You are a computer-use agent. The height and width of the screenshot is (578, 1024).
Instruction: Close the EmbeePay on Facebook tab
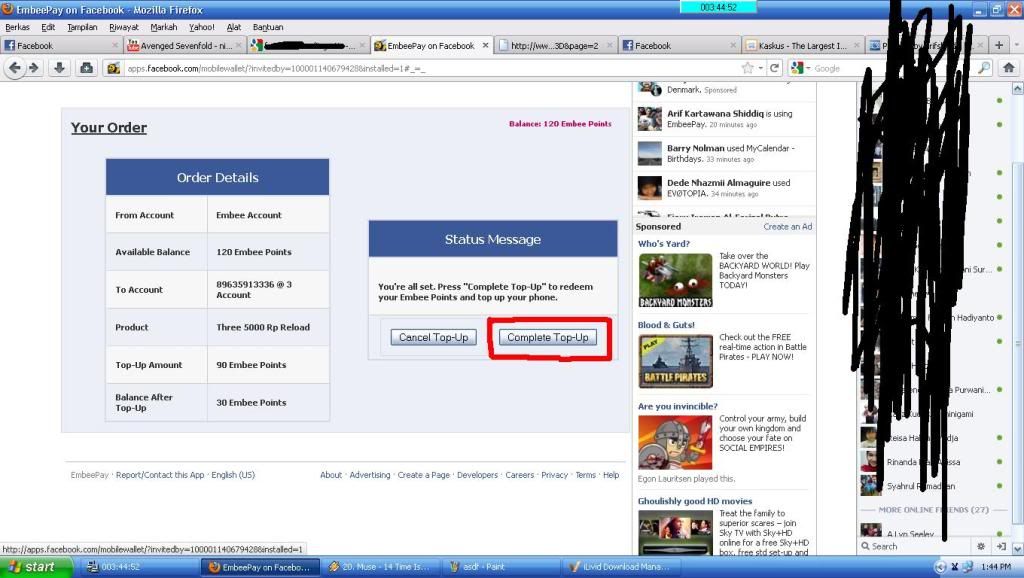485,45
